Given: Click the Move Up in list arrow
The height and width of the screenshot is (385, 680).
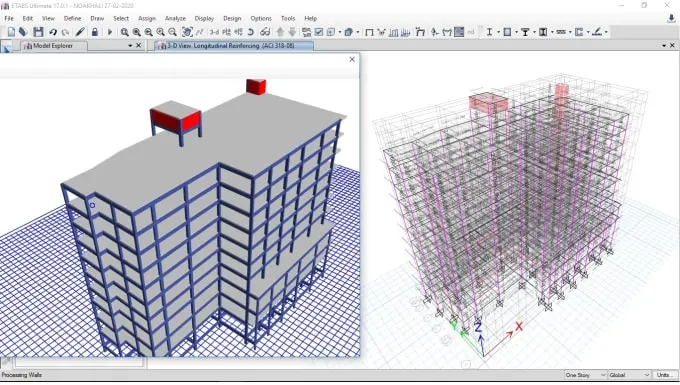Looking at the screenshot, I should point(280,32).
